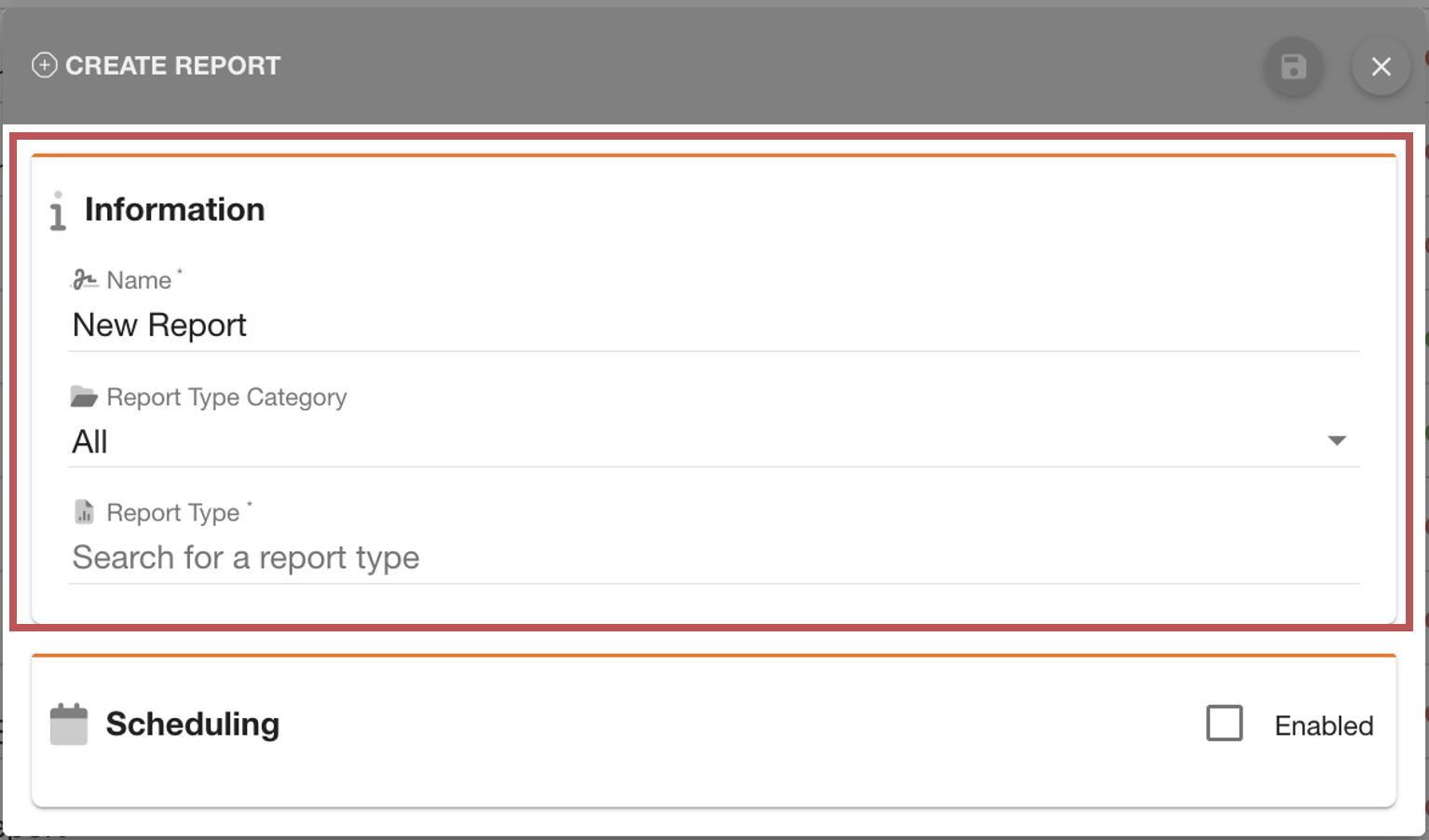Click the Enabled label text
1429x840 pixels.
[1323, 725]
